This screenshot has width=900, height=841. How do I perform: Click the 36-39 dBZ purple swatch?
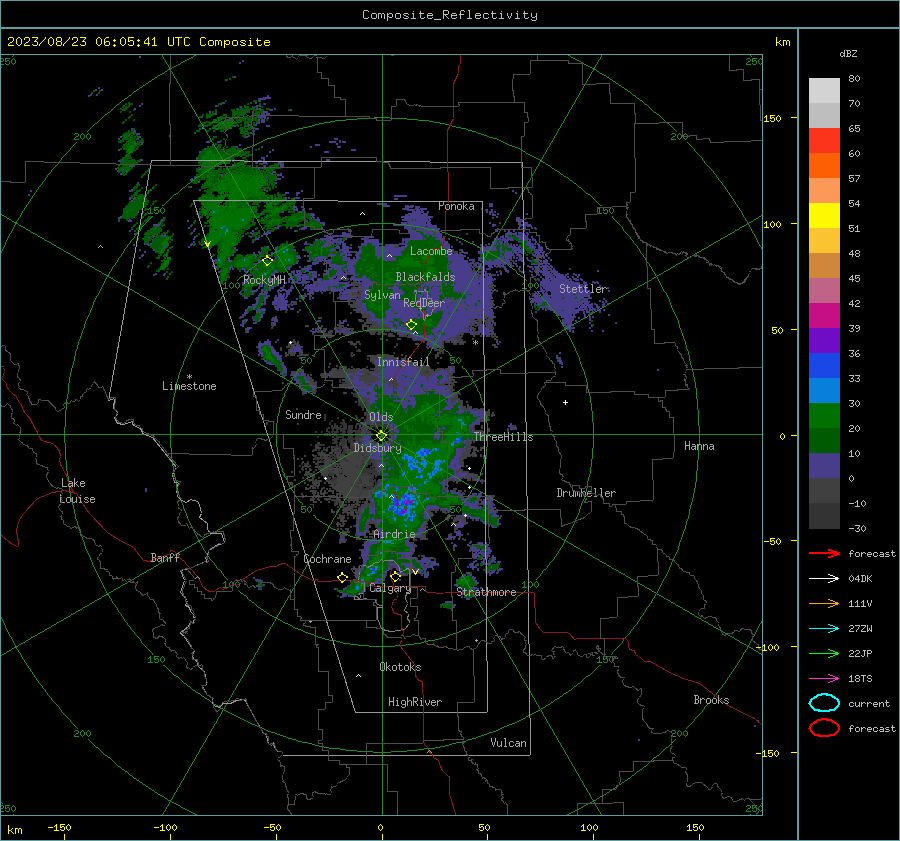[824, 341]
